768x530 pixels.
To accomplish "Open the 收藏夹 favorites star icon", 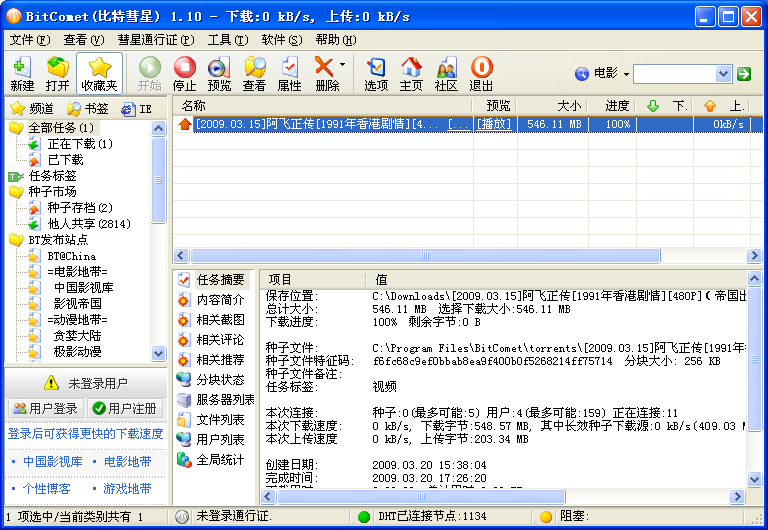I will pos(99,73).
